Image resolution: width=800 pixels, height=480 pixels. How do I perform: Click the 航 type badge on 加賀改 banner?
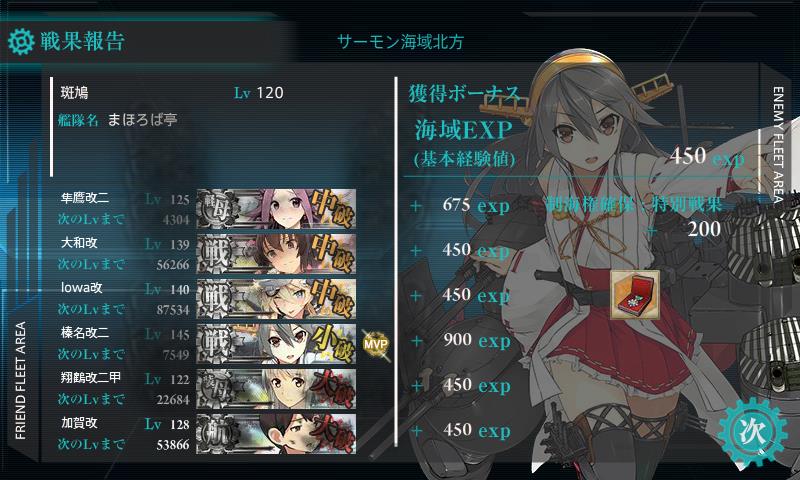(x=216, y=434)
